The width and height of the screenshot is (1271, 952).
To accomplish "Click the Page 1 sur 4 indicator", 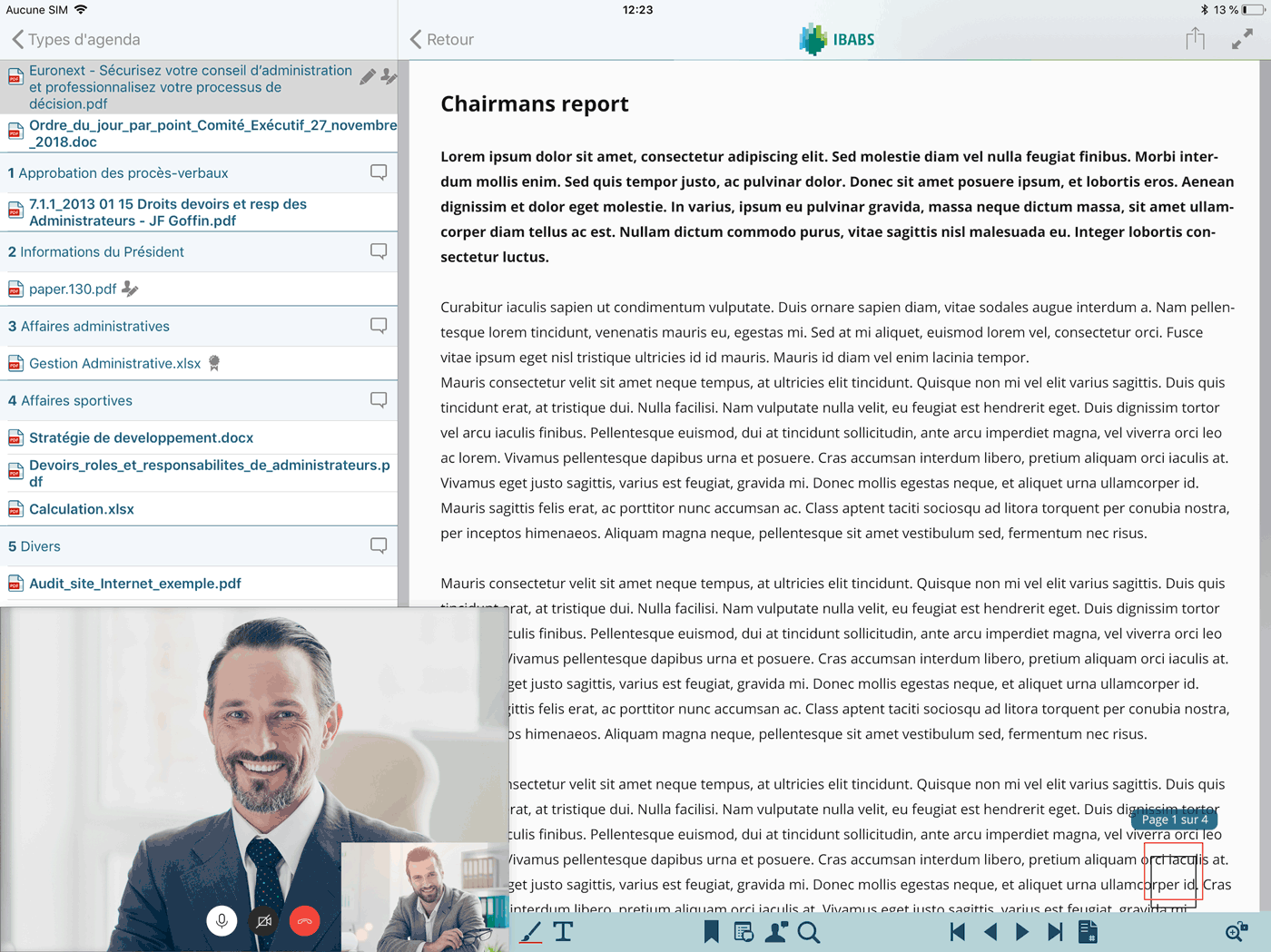I will [x=1175, y=820].
